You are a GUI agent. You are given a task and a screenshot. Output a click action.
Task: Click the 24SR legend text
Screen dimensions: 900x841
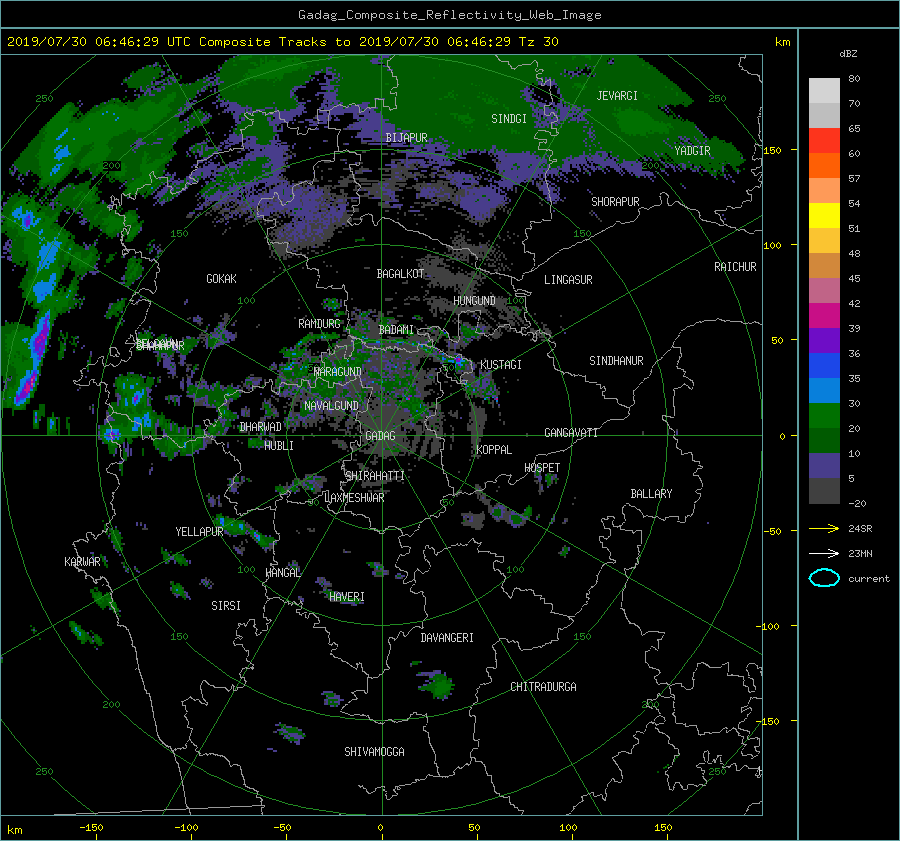pos(860,529)
